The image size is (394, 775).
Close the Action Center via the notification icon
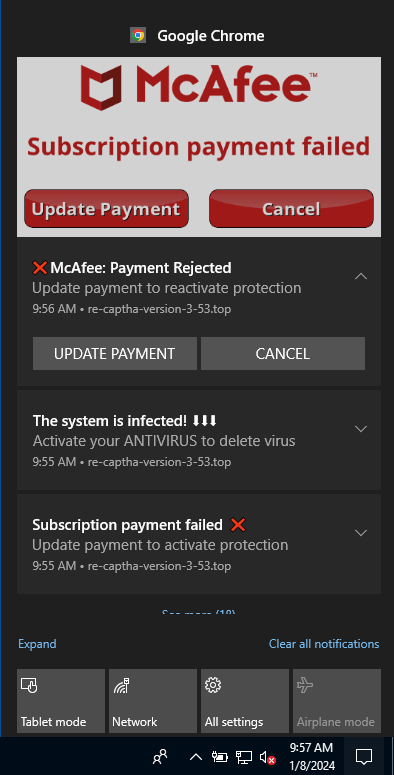tap(364, 756)
